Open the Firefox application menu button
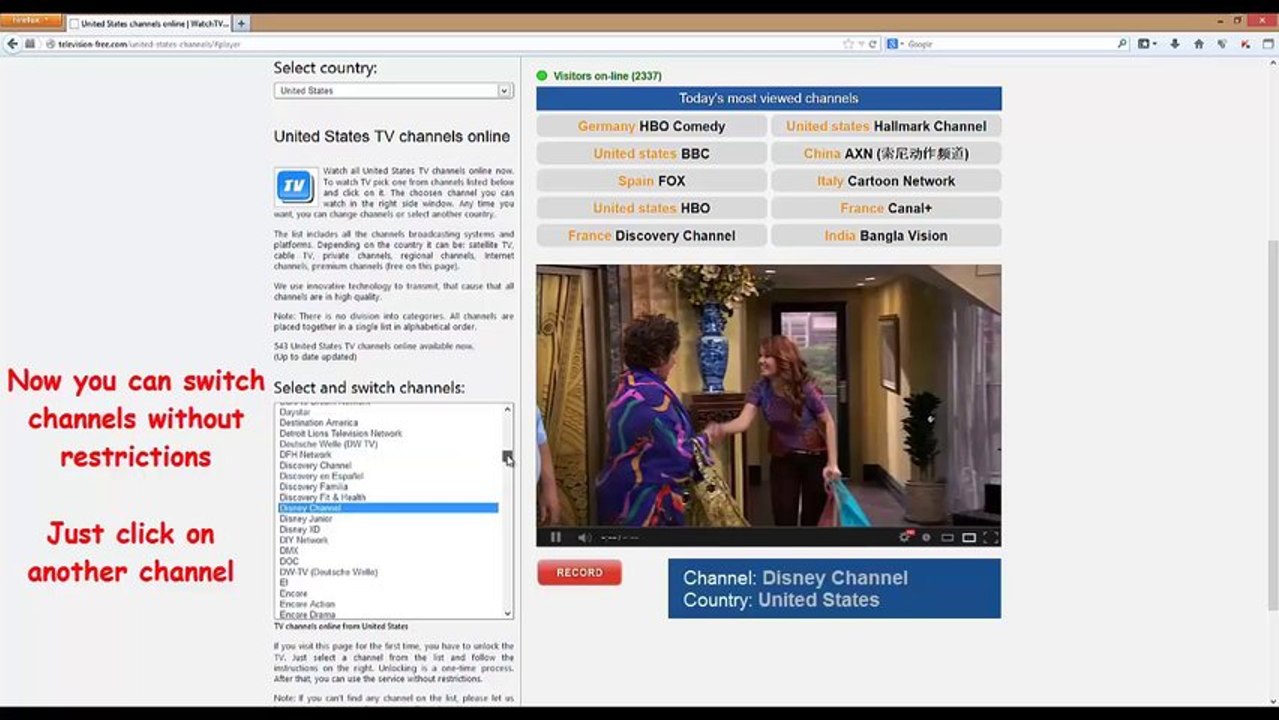 pos(31,21)
